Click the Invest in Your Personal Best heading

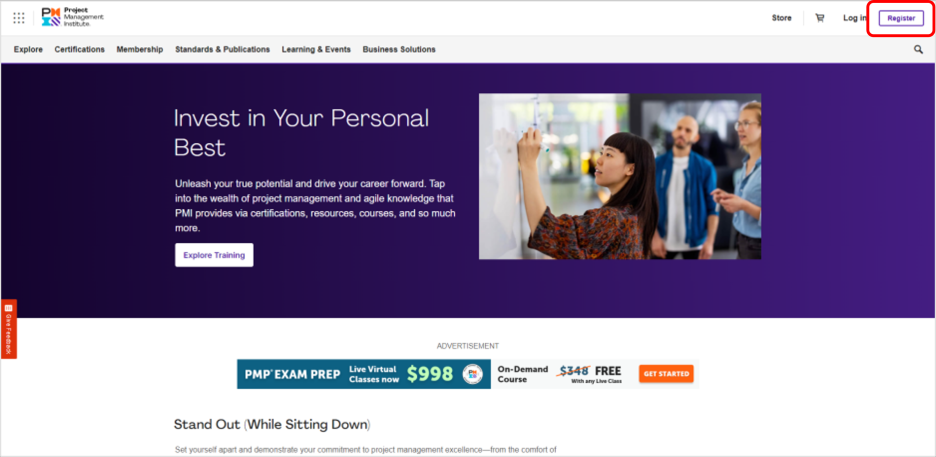(301, 132)
